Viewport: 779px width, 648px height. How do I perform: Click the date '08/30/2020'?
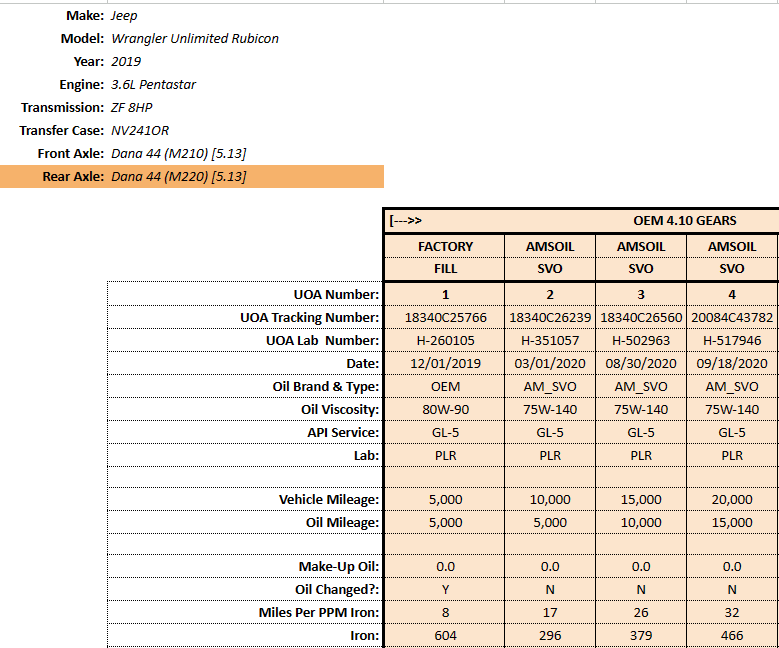coord(641,363)
